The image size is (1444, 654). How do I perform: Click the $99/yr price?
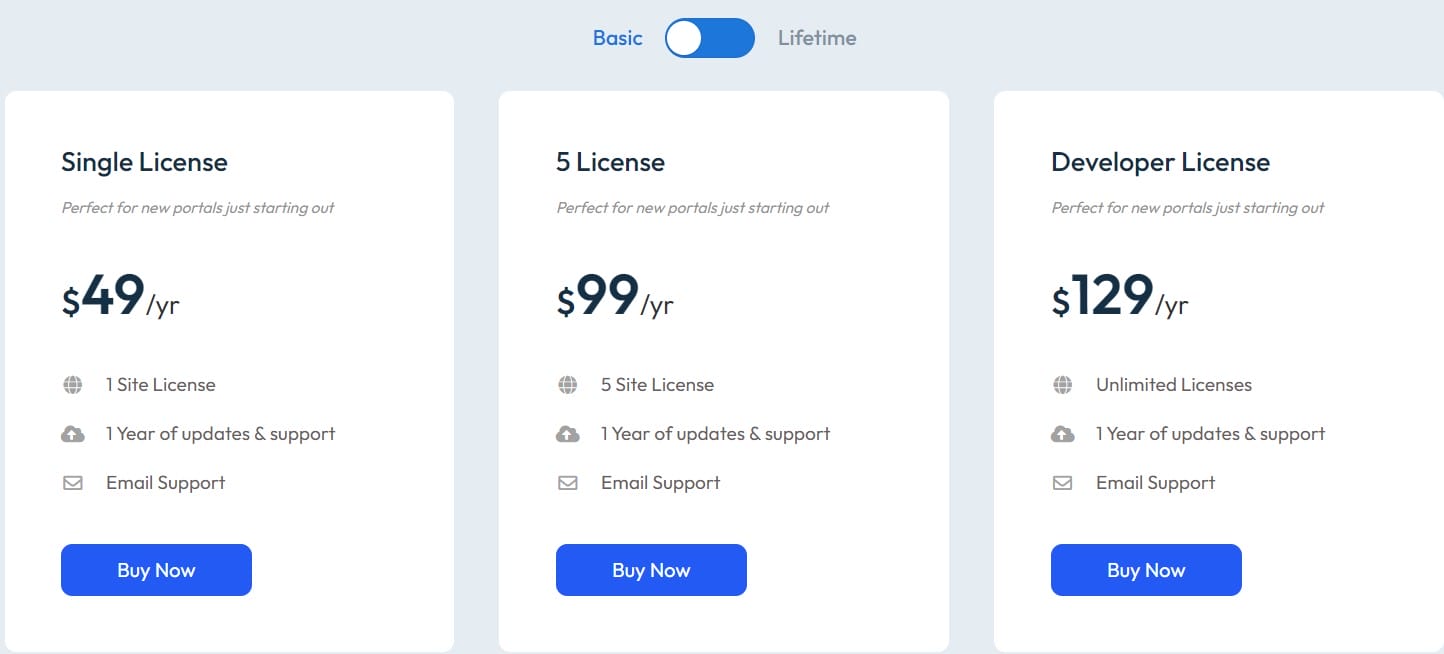[x=614, y=297]
